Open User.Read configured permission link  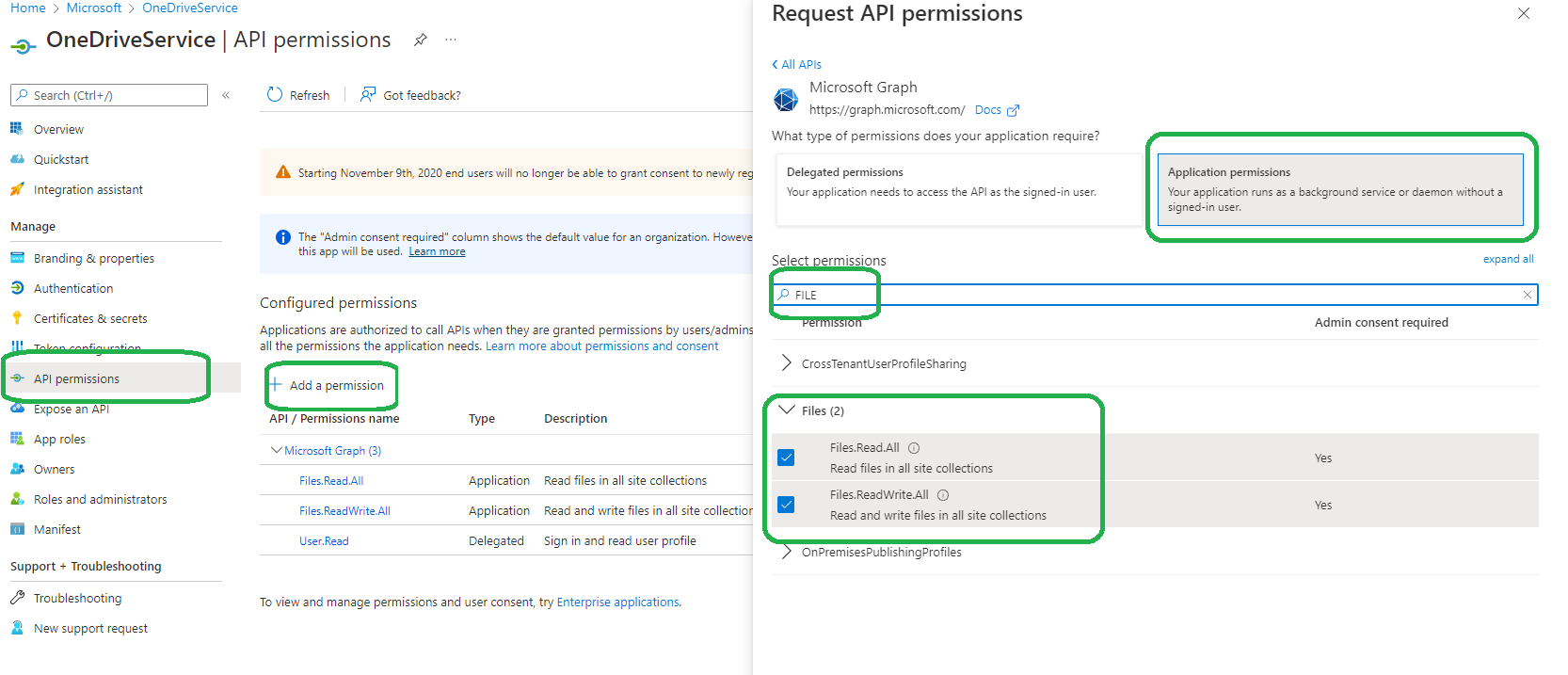(324, 540)
